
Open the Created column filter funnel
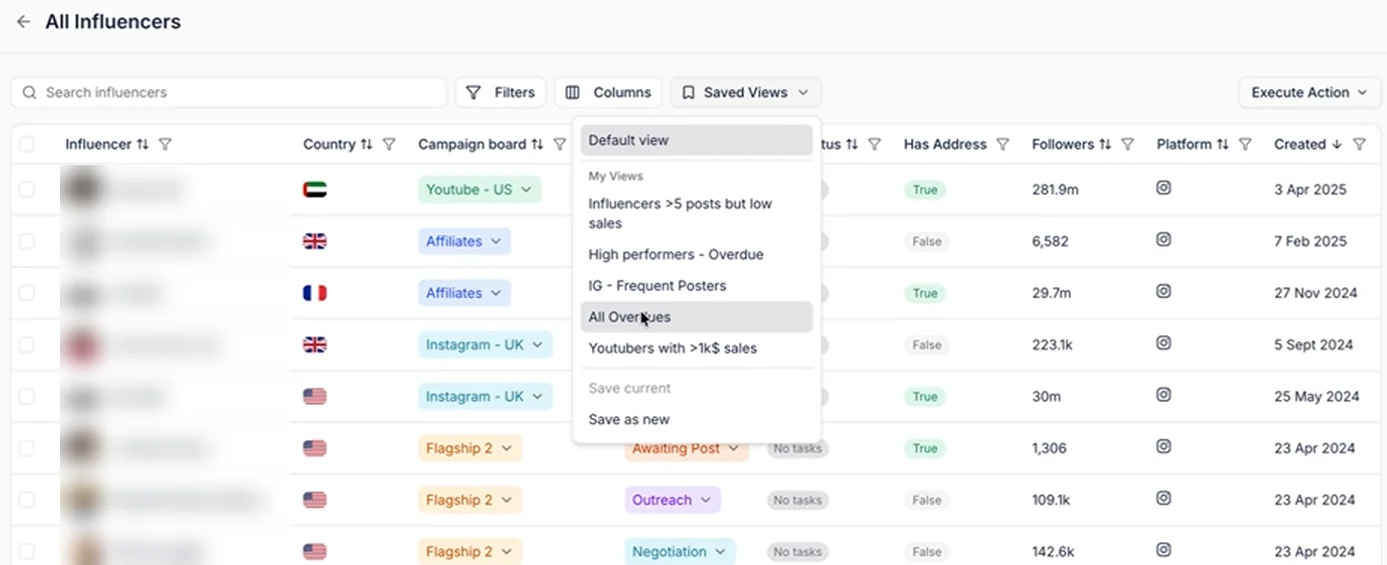coord(1359,144)
